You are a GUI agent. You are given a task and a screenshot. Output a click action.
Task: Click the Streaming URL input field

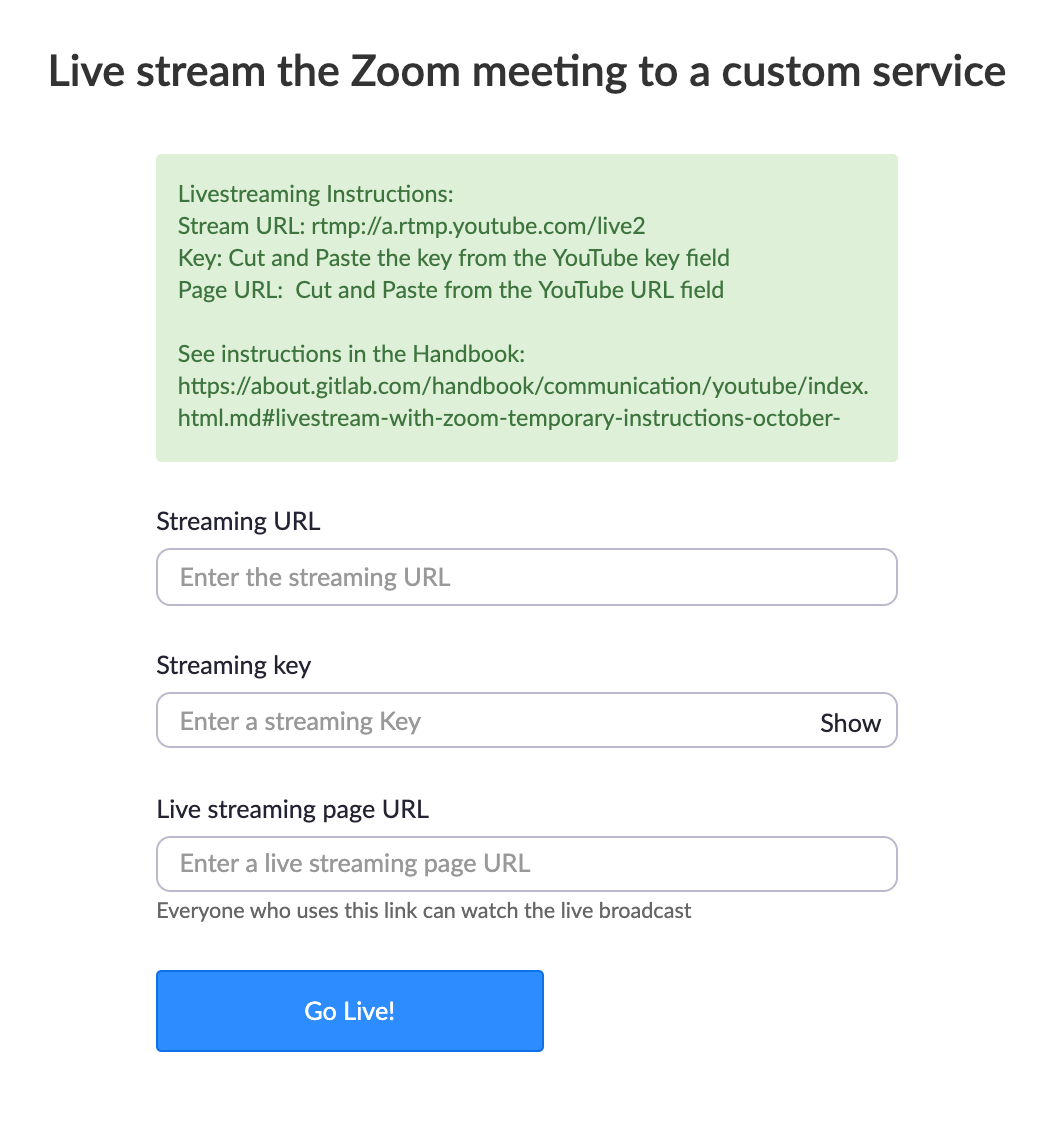click(x=527, y=577)
